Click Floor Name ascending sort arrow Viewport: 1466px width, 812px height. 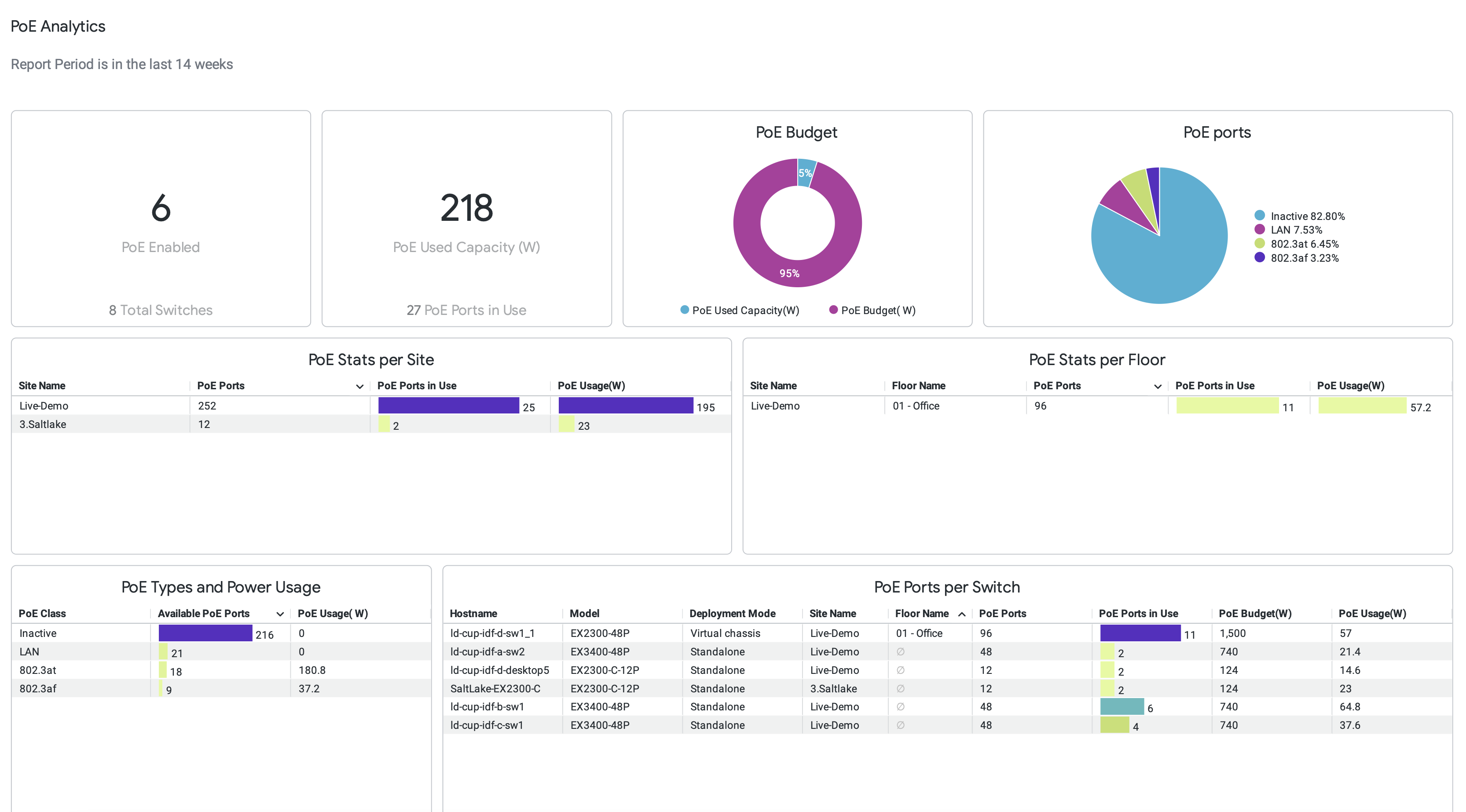962,614
